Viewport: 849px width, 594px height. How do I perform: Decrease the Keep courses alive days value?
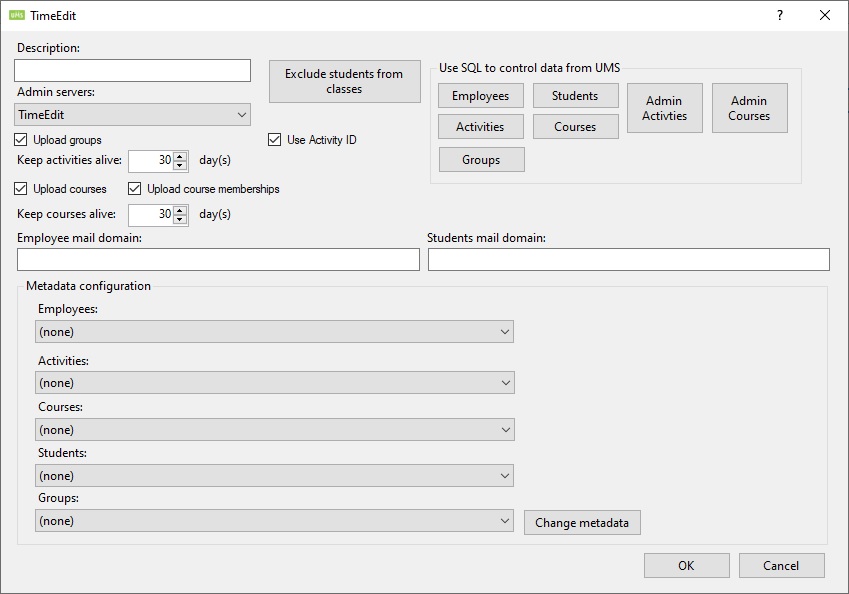click(x=180, y=219)
